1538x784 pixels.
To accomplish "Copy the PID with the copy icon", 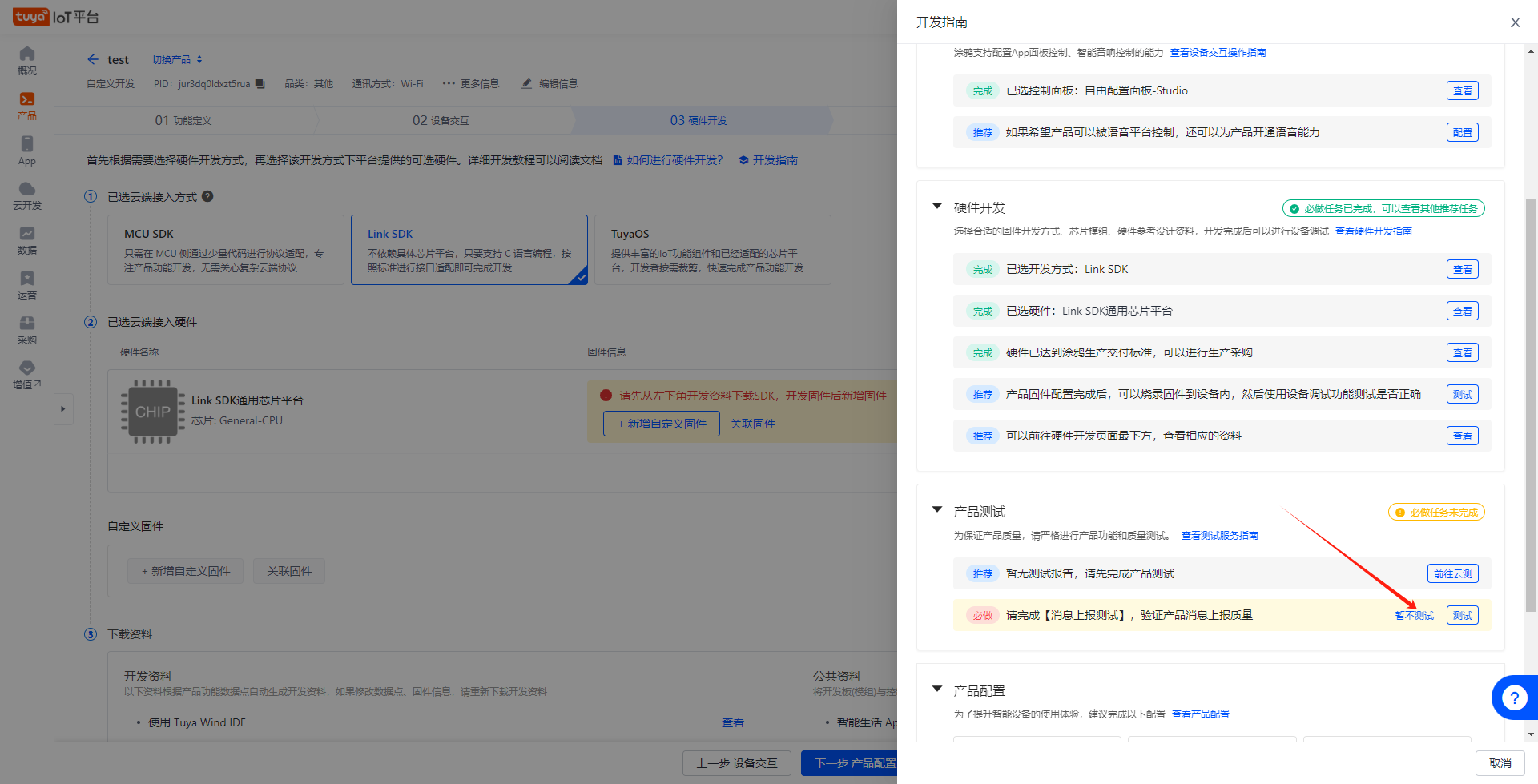I will 260,83.
